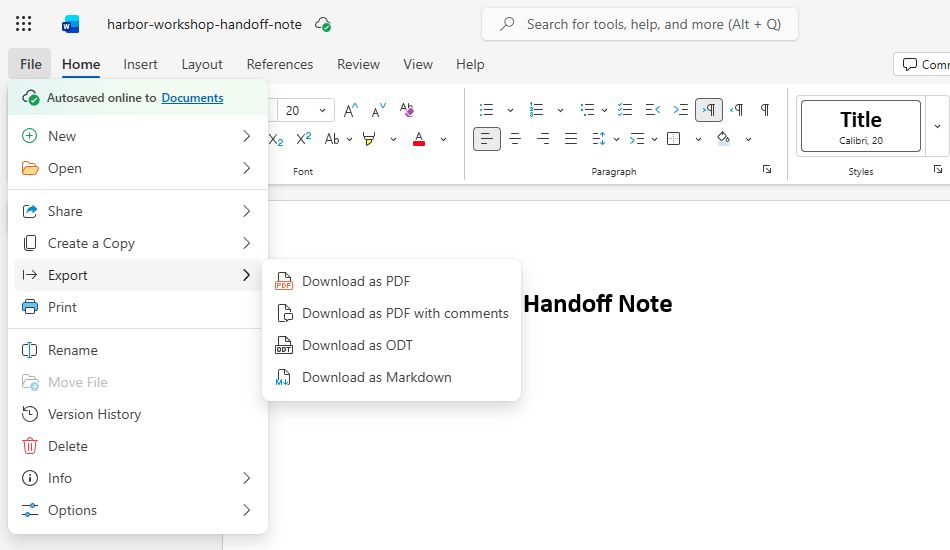Insert a numbered list
The height and width of the screenshot is (550, 950).
point(536,110)
